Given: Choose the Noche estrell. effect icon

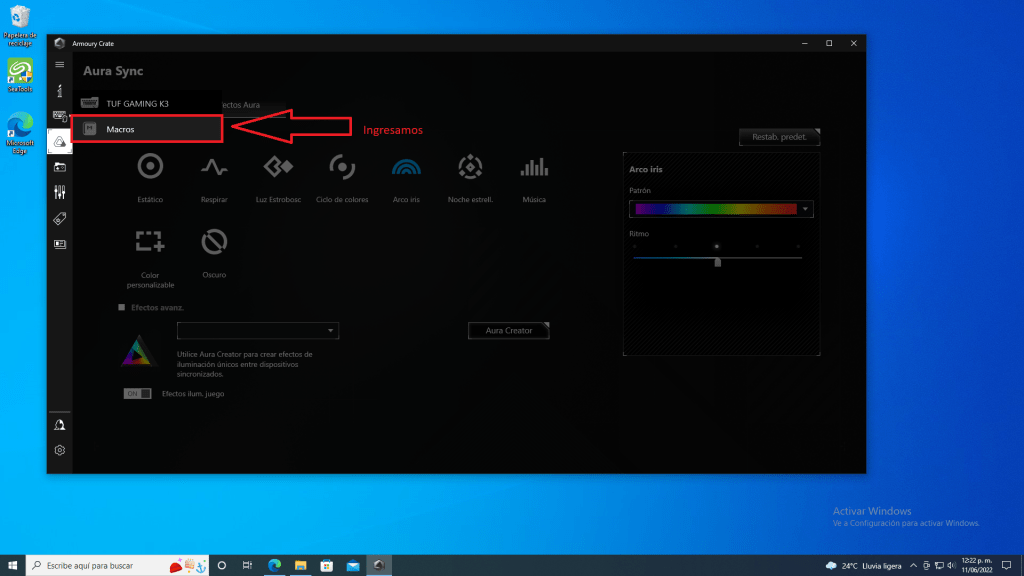Looking at the screenshot, I should tap(470, 167).
